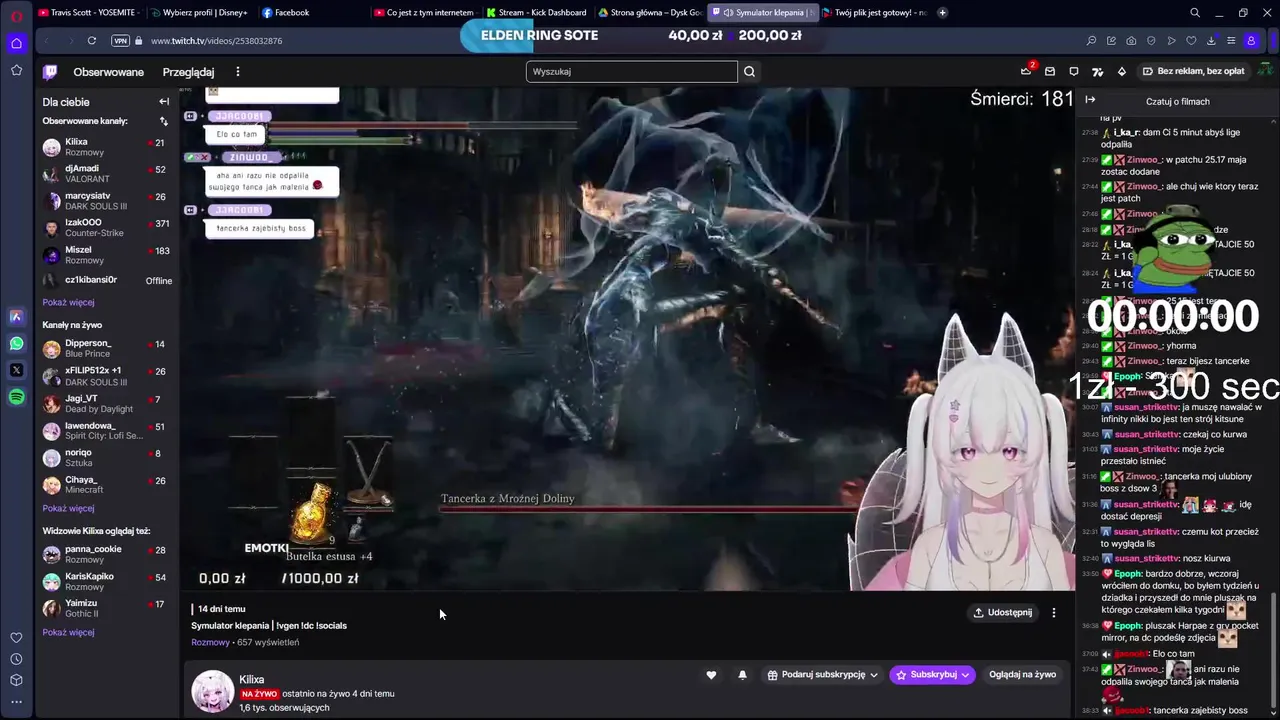Open Easy Setup sliders icon
Viewport: 1280px width, 720px height.
[x=1231, y=41]
